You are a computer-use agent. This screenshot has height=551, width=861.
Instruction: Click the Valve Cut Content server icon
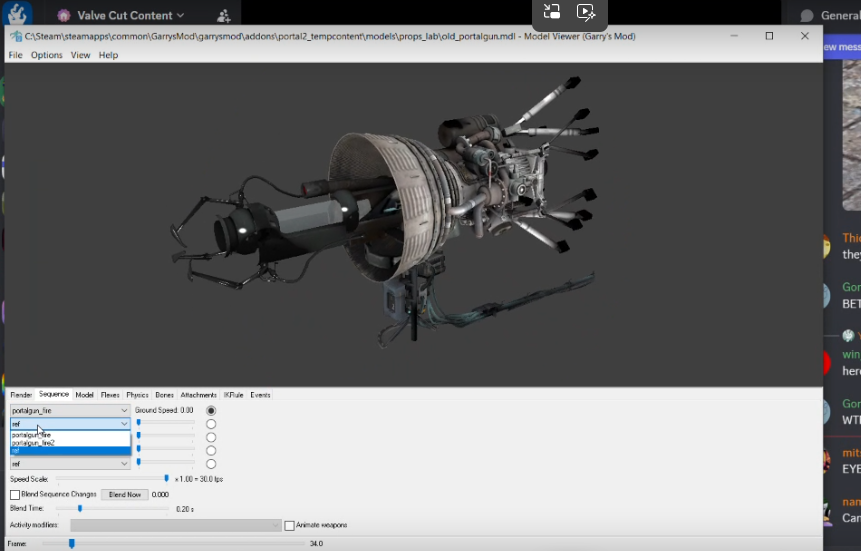tap(64, 15)
